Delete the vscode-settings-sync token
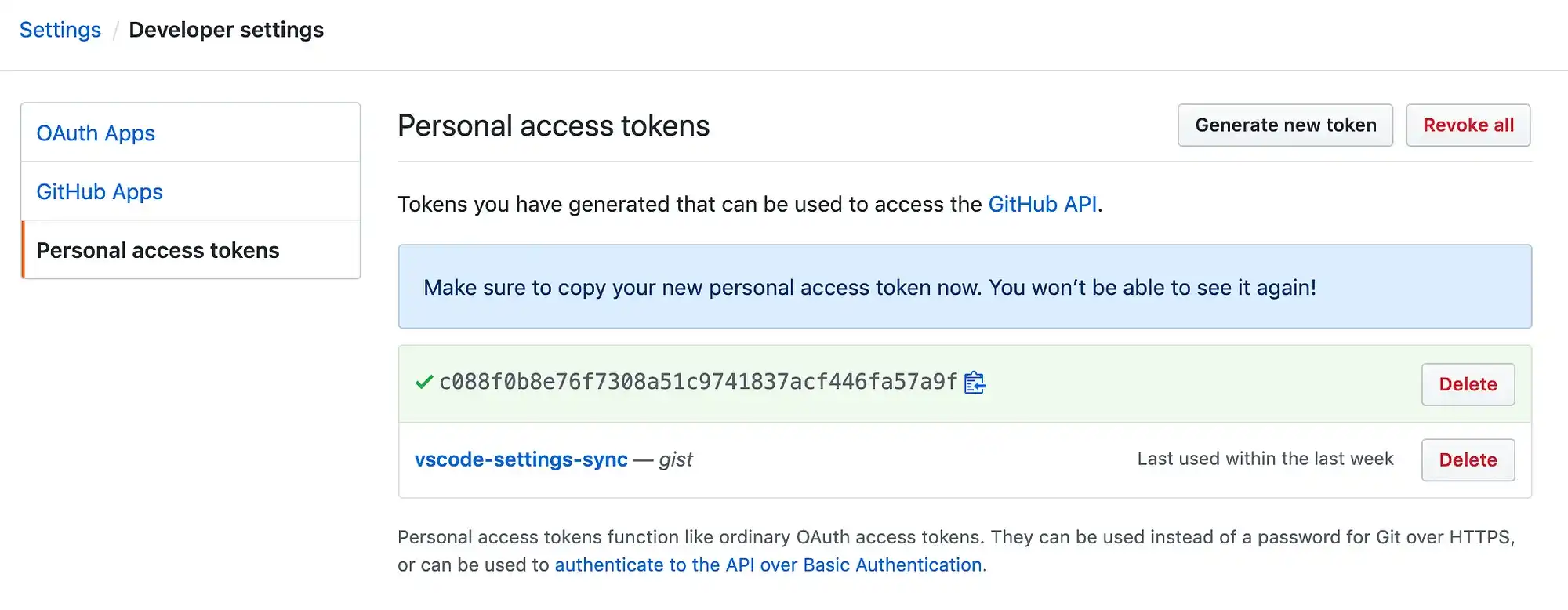The image size is (1568, 610). (x=1468, y=459)
